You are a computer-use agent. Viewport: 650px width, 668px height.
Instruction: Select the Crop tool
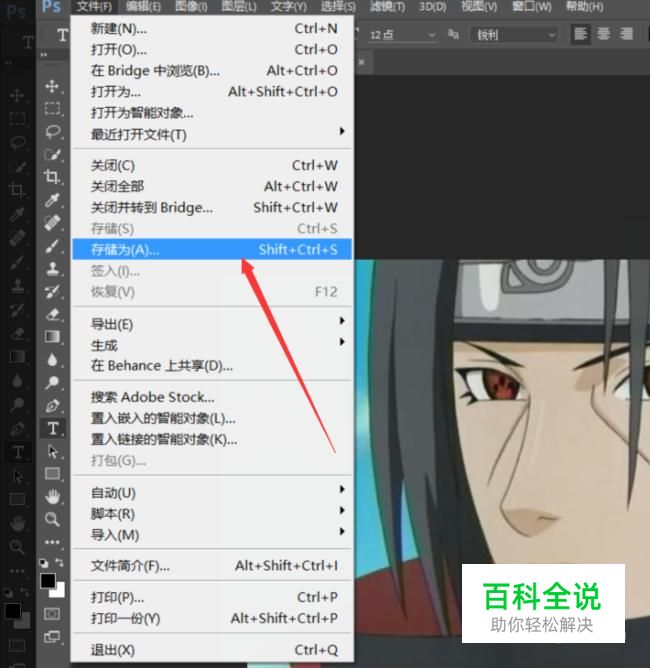click(52, 177)
